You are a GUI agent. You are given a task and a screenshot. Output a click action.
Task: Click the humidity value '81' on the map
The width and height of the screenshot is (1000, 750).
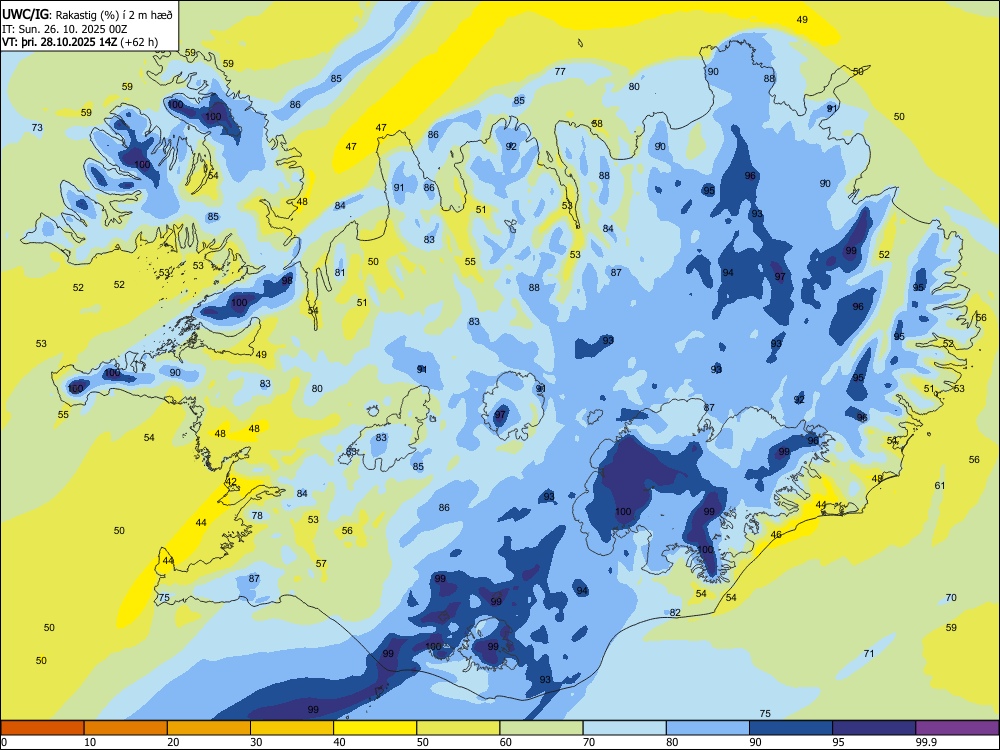(x=340, y=272)
